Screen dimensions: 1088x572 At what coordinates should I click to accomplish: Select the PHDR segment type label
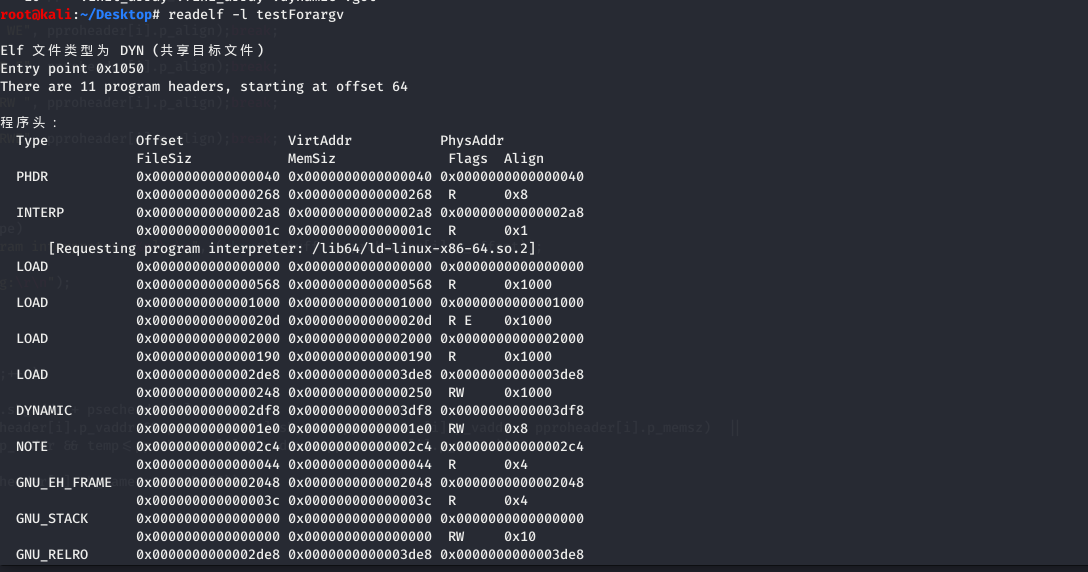32,177
